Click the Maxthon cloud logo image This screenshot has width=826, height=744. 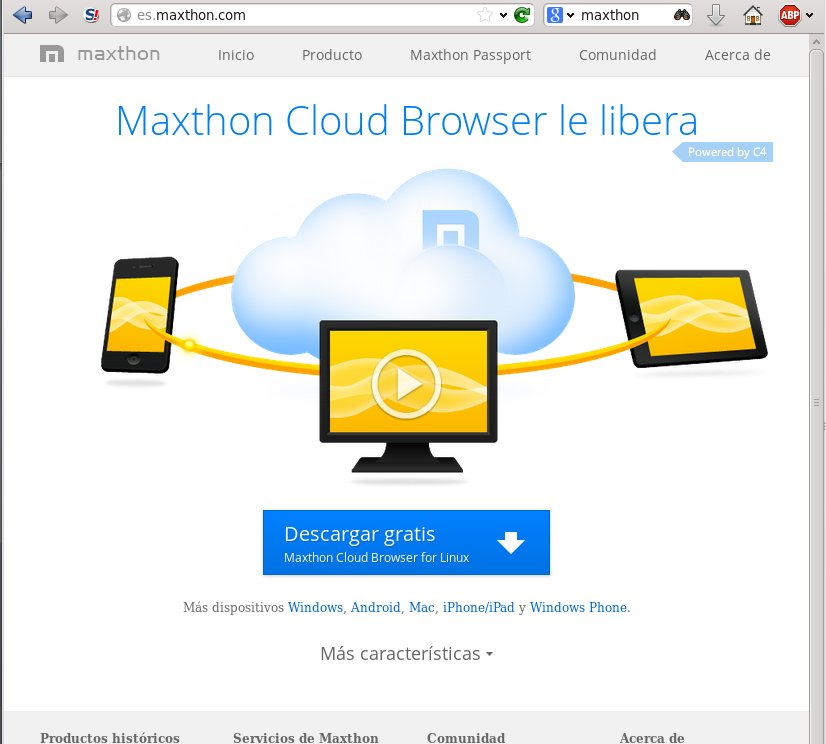451,230
